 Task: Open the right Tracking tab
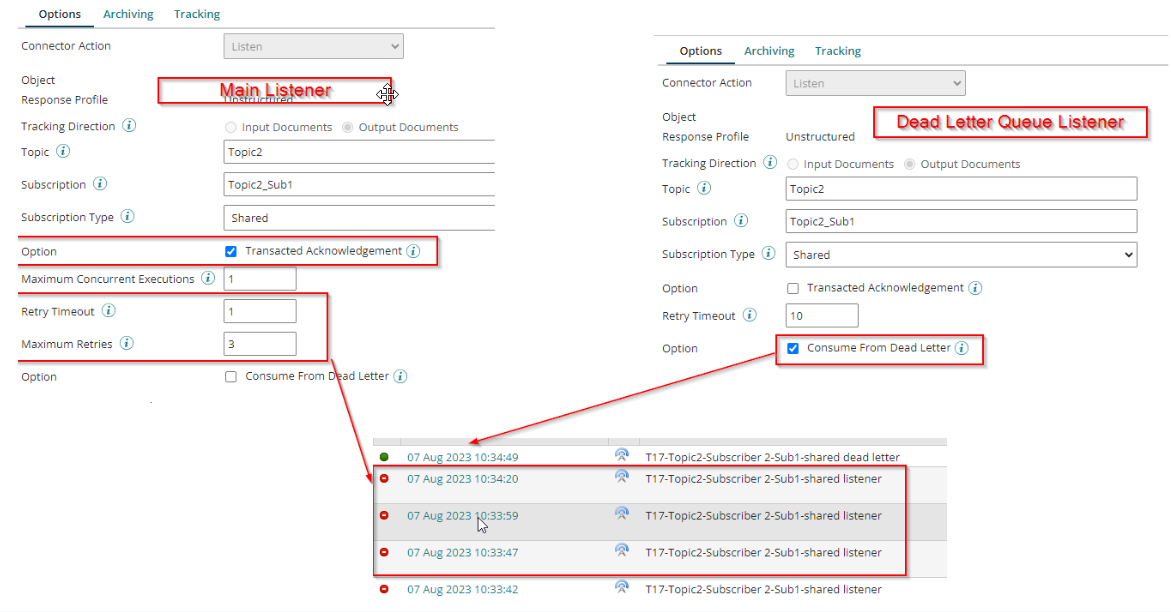coord(837,51)
